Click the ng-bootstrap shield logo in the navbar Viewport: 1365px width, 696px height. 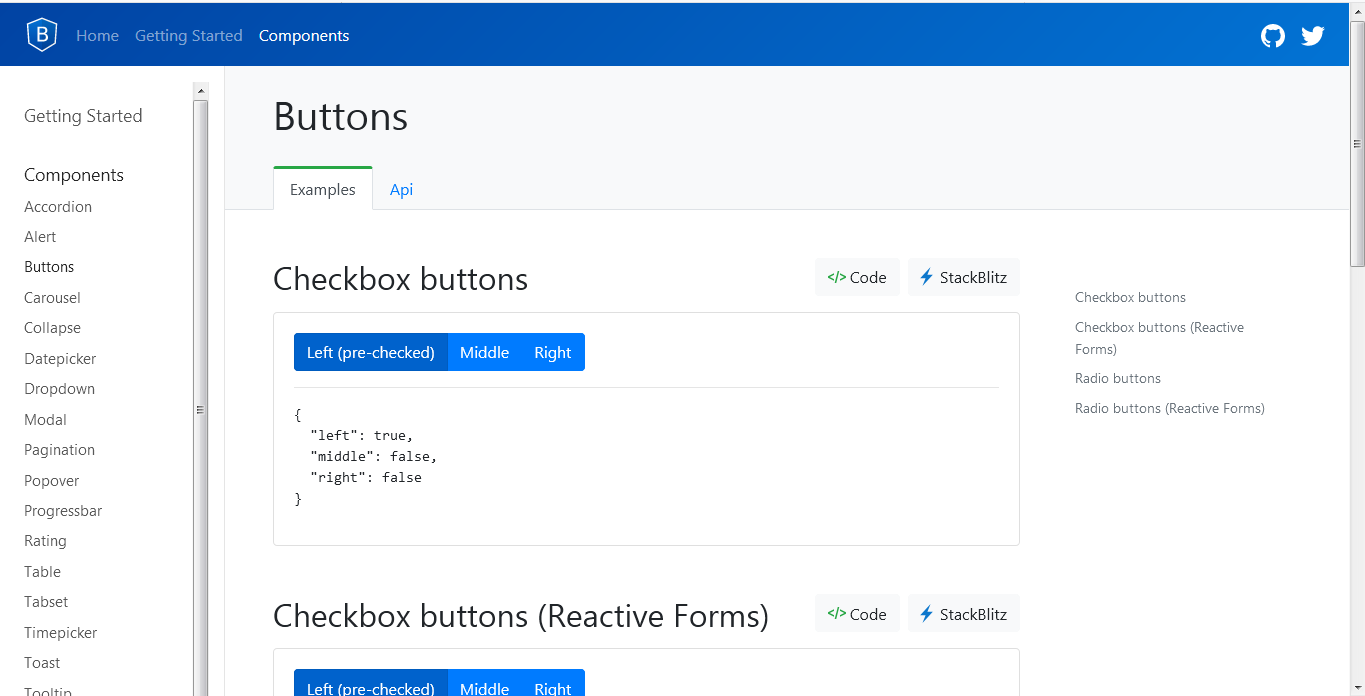click(41, 34)
